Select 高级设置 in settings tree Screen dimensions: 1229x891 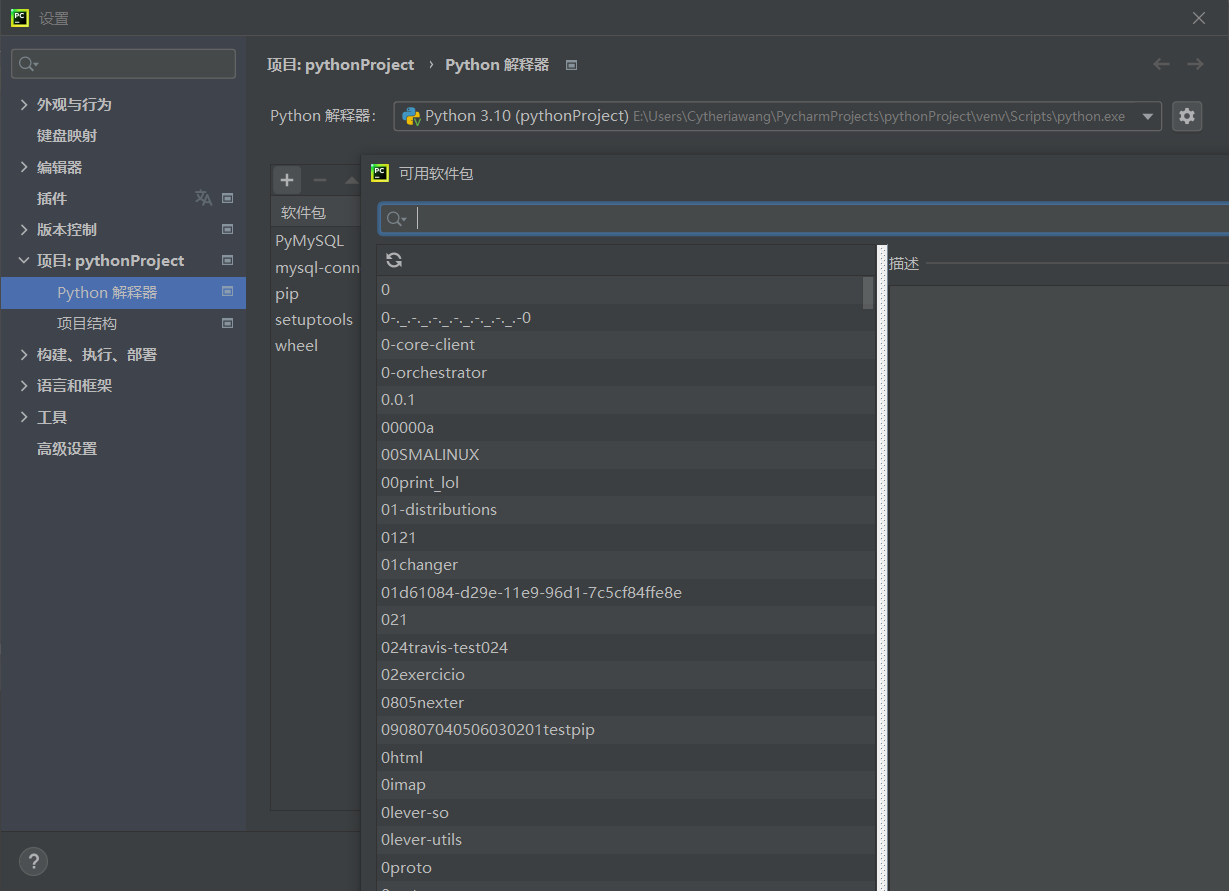click(67, 448)
